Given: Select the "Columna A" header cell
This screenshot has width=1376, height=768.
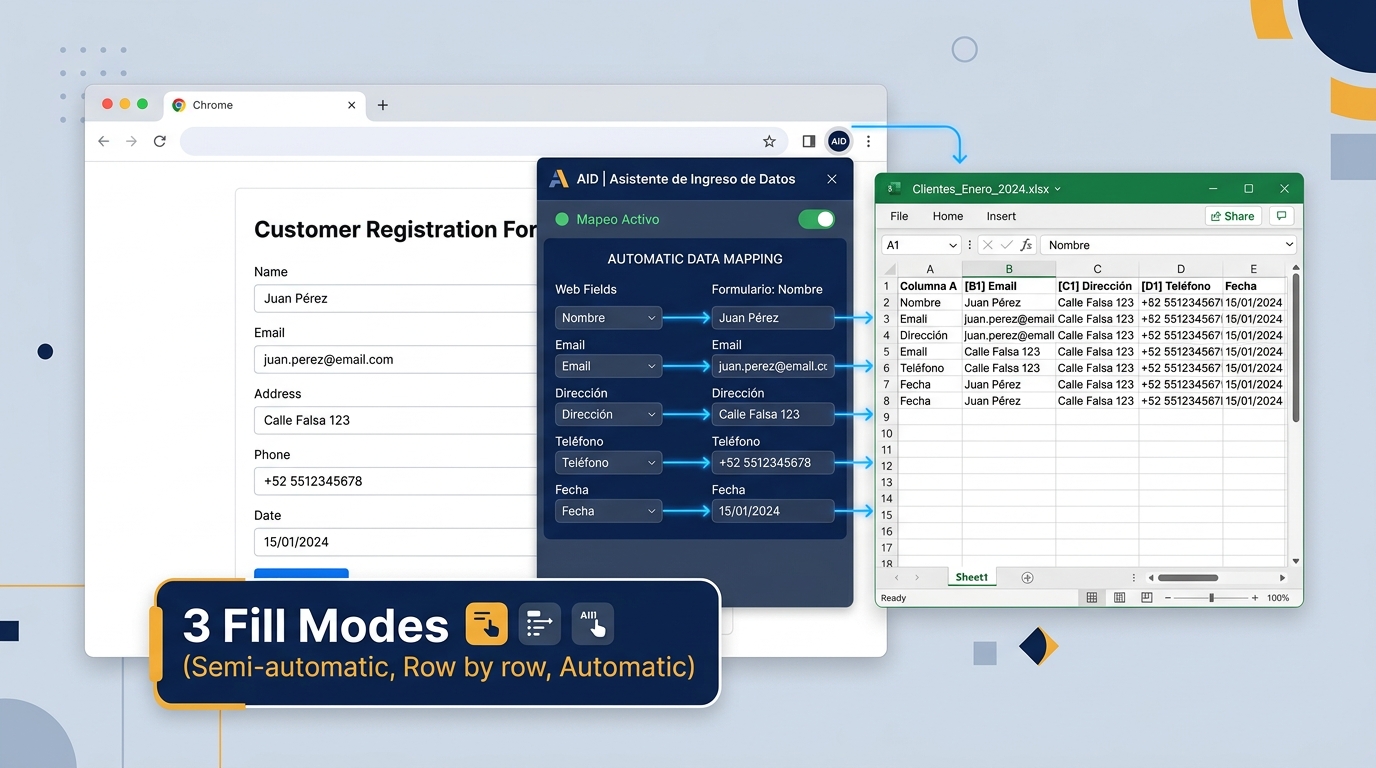Looking at the screenshot, I should click(929, 286).
